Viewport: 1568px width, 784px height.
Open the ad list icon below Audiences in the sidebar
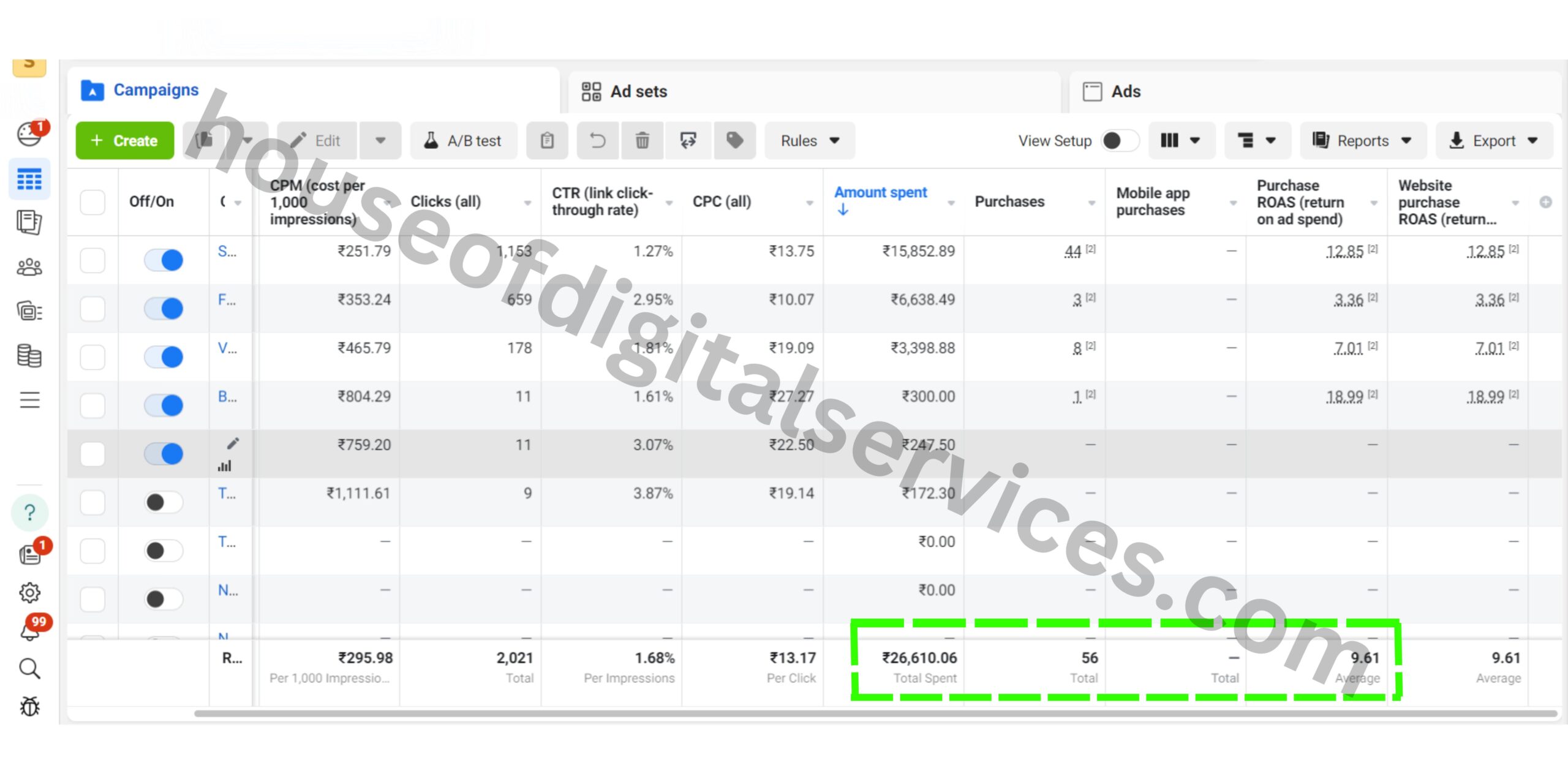coord(29,311)
